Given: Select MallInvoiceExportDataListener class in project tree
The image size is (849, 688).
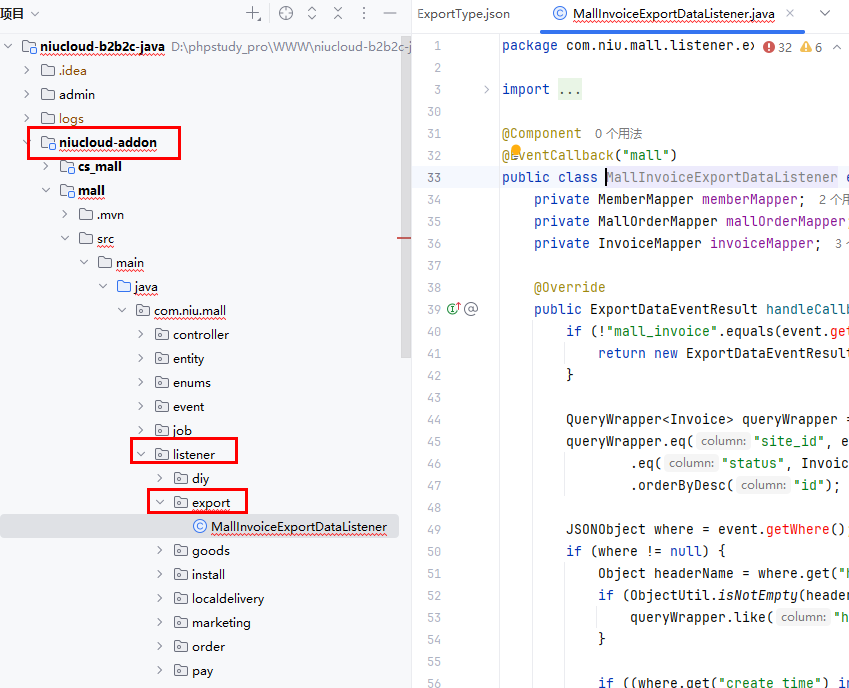Looking at the screenshot, I should [x=298, y=527].
